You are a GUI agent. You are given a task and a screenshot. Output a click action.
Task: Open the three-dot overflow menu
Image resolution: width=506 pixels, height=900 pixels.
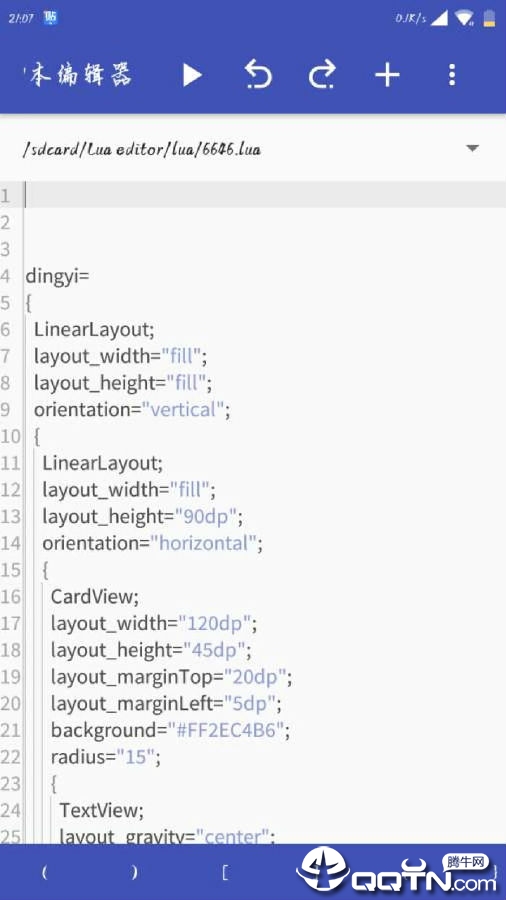452,75
